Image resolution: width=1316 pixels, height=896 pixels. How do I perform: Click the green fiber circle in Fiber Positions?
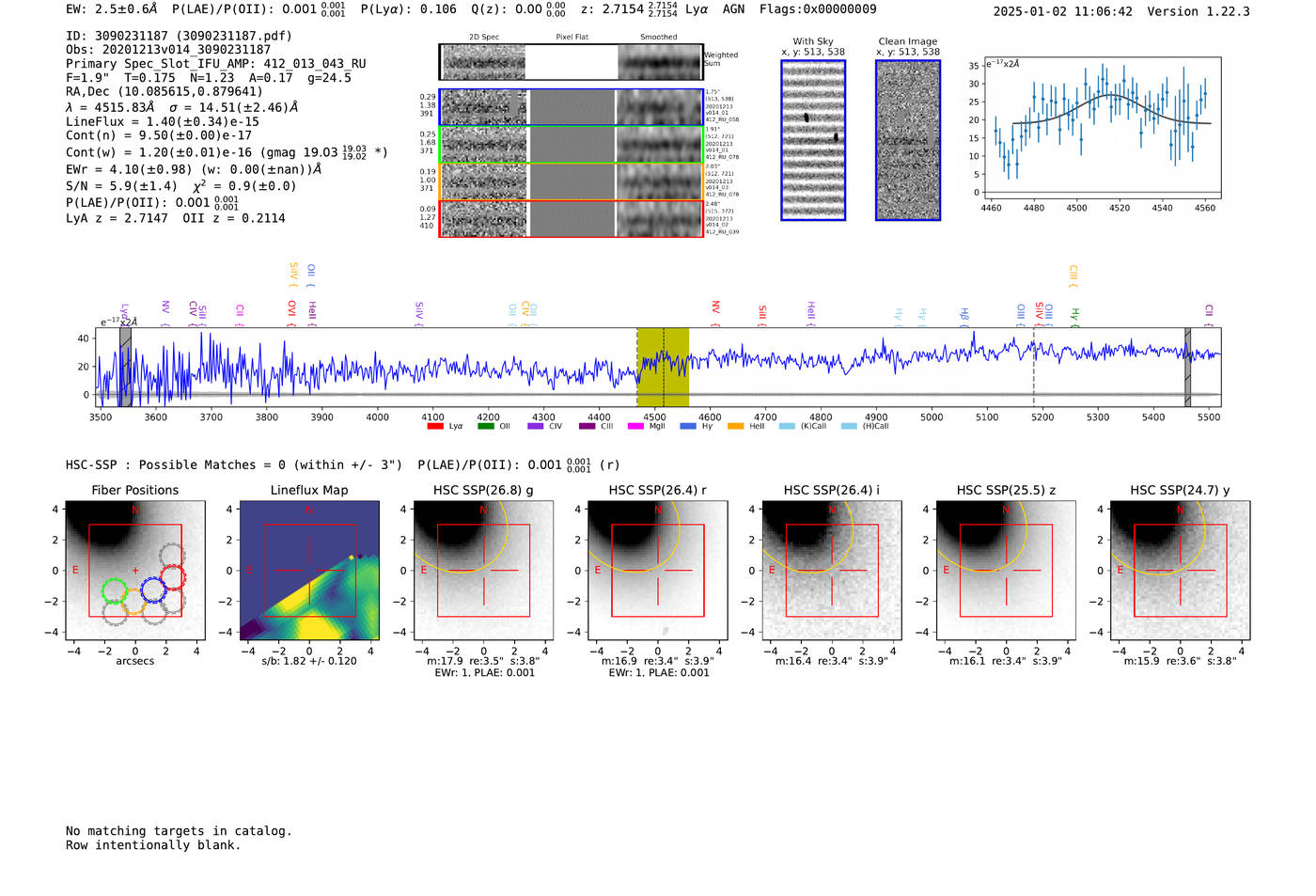[x=114, y=590]
